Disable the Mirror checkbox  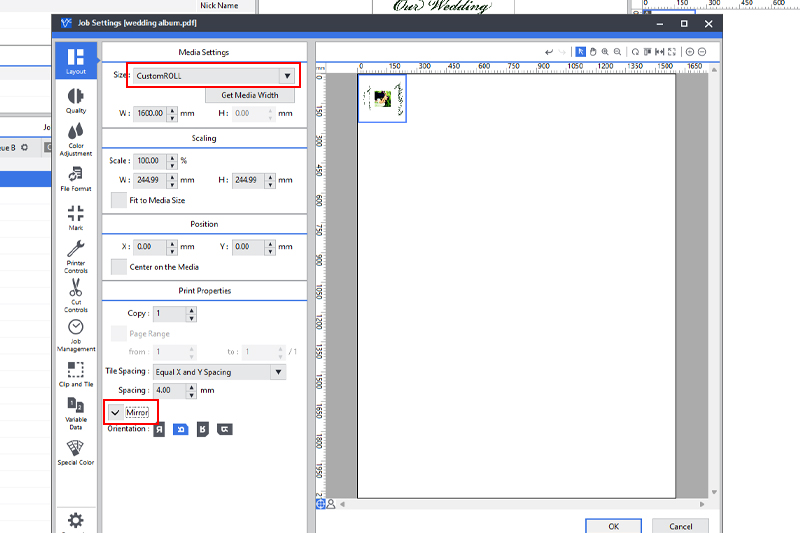(116, 412)
